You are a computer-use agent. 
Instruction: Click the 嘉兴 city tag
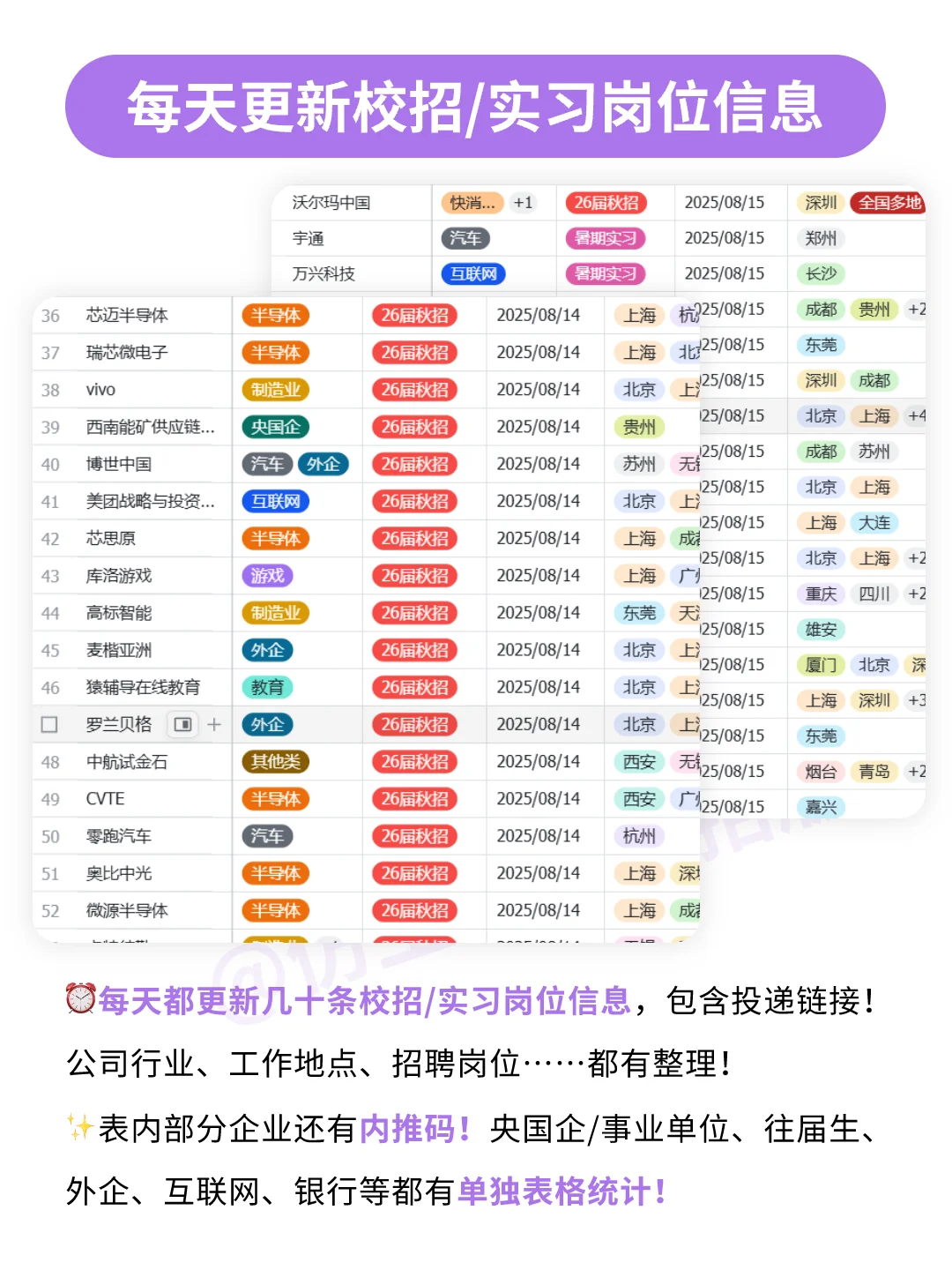tap(821, 807)
